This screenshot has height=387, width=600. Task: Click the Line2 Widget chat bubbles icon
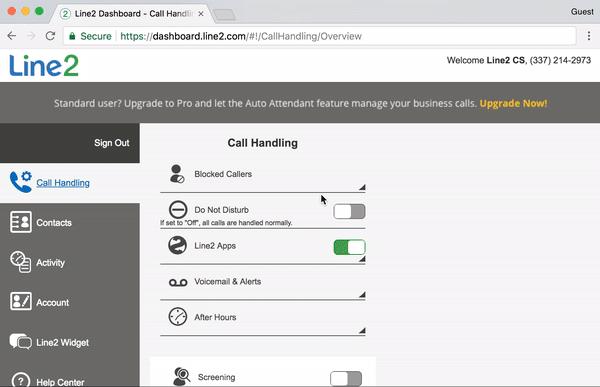(21, 341)
